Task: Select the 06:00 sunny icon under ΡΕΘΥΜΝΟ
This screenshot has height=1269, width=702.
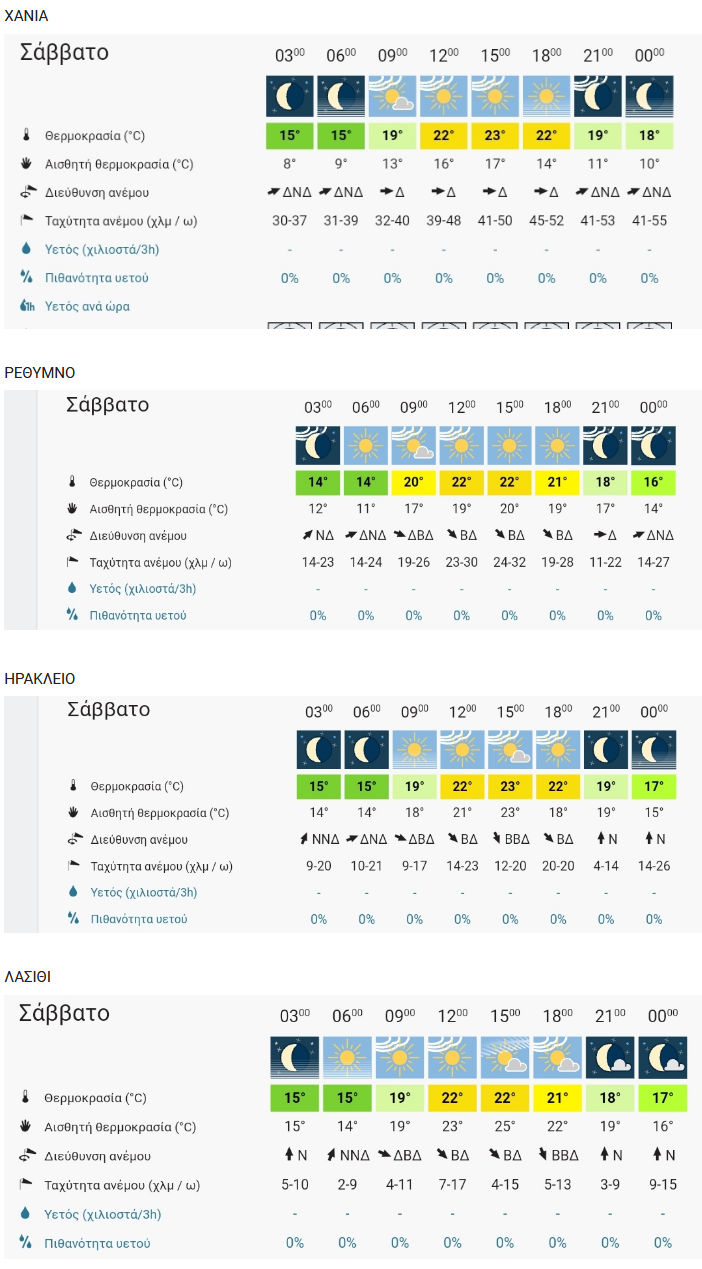Action: [x=366, y=445]
